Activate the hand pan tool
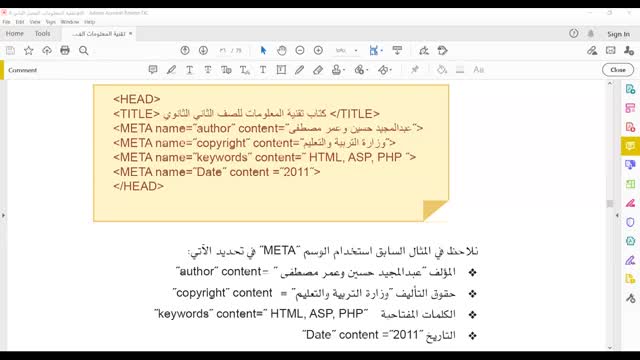Screen dimensions: 640x360 pos(282,51)
